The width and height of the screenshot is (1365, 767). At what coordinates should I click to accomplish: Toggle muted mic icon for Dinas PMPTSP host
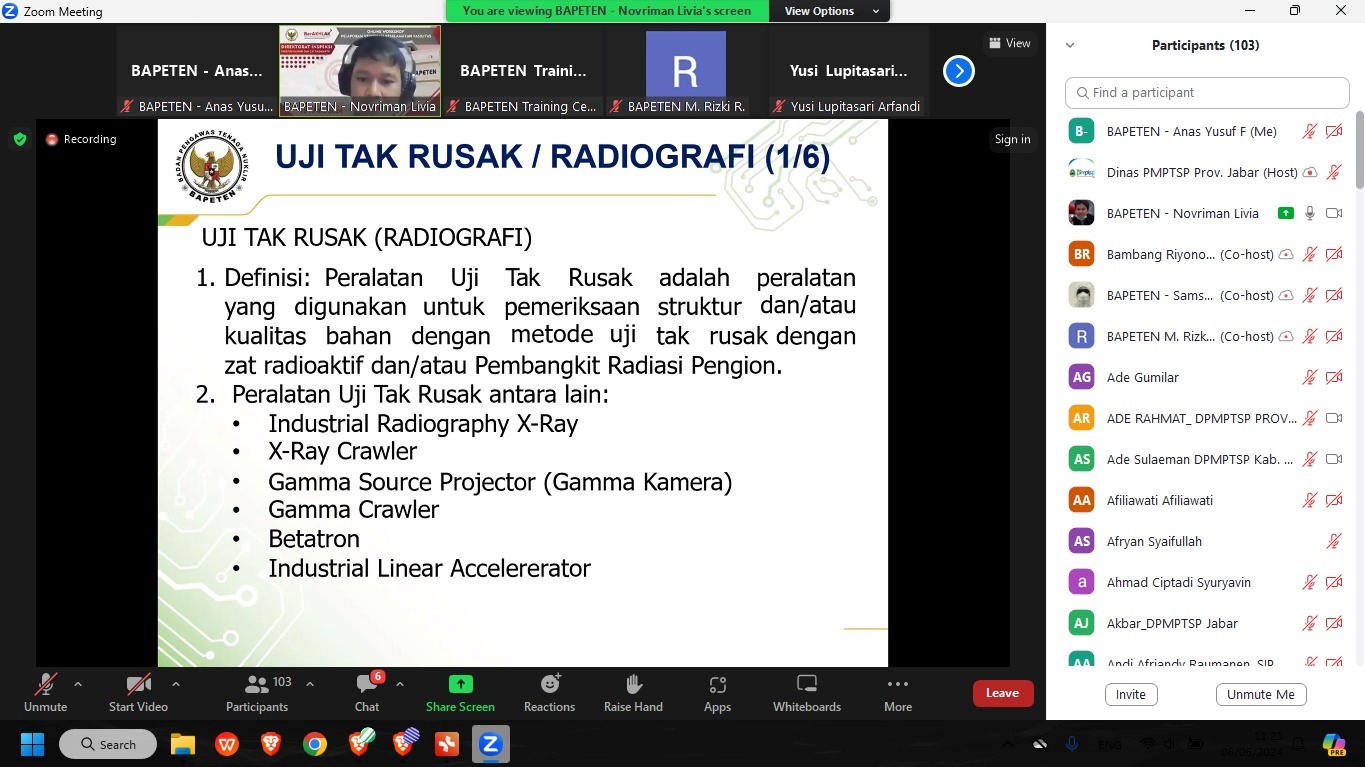click(x=1333, y=172)
